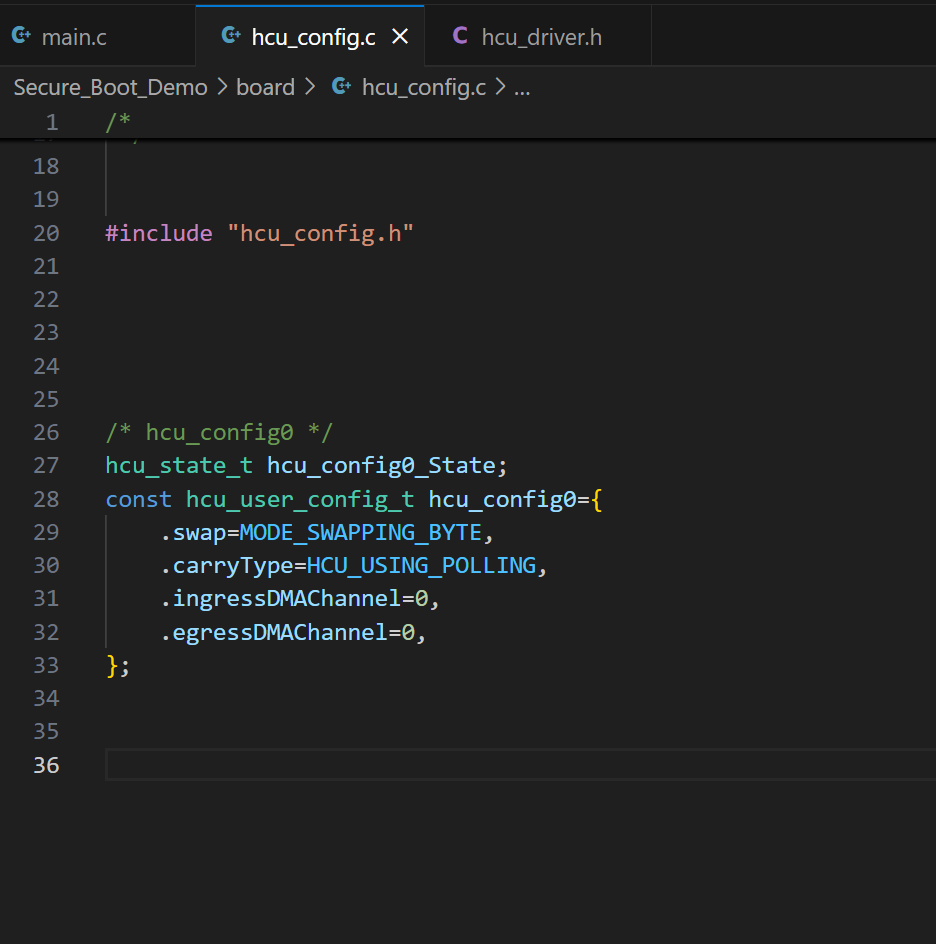936x944 pixels.
Task: Jump to sticky scroll comment line 1
Action: pos(118,122)
